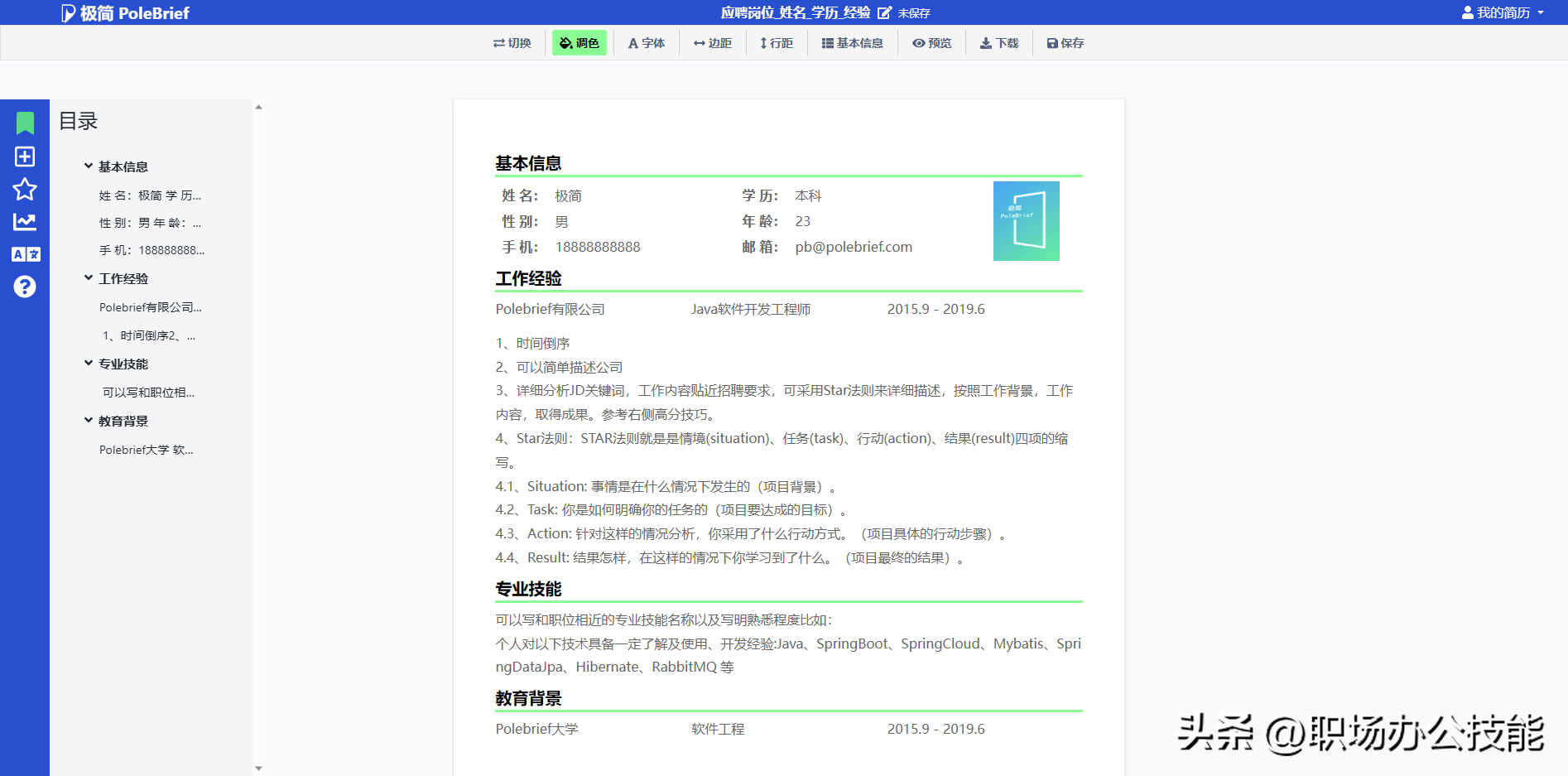Open the 行距 line spacing tool
Screen dimensions: 1568x776
coord(776,42)
